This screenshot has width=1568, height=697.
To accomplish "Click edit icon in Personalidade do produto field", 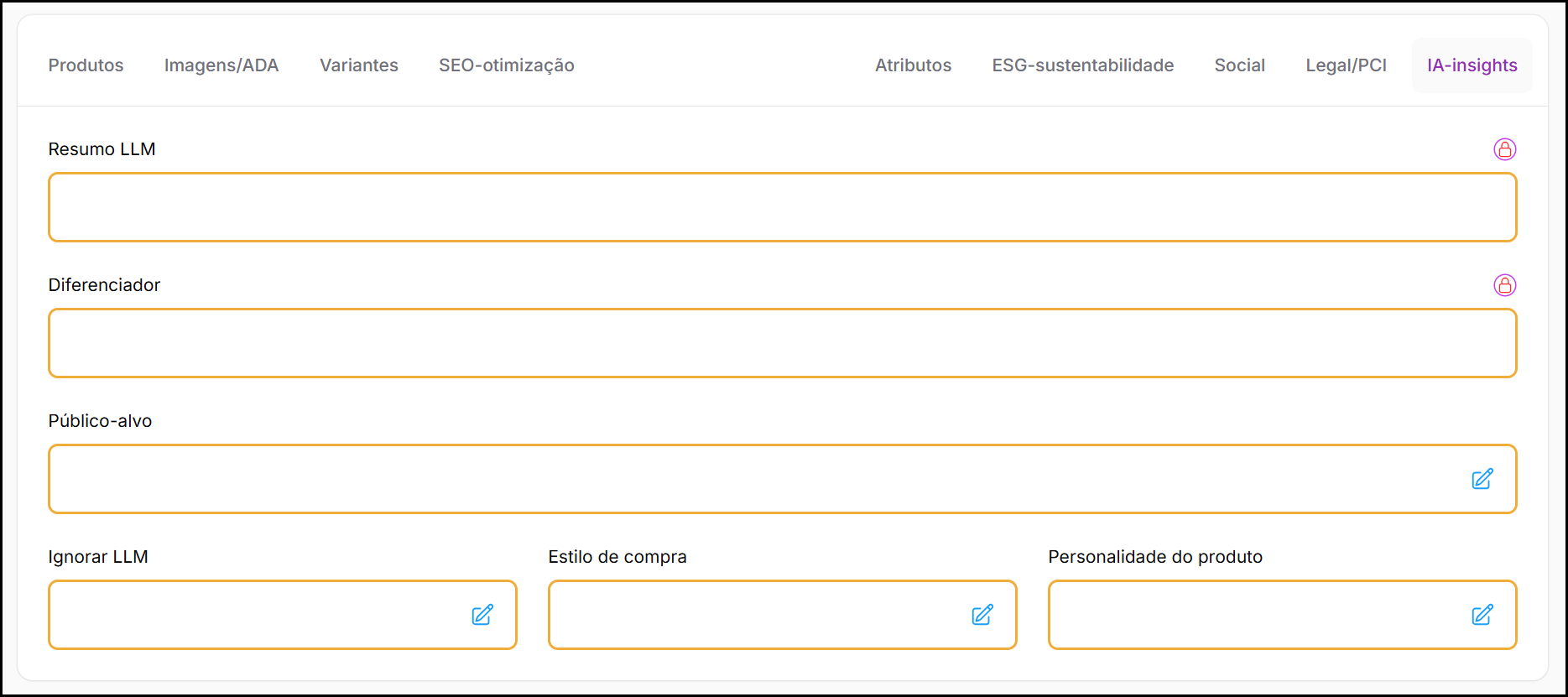I will 1482,615.
